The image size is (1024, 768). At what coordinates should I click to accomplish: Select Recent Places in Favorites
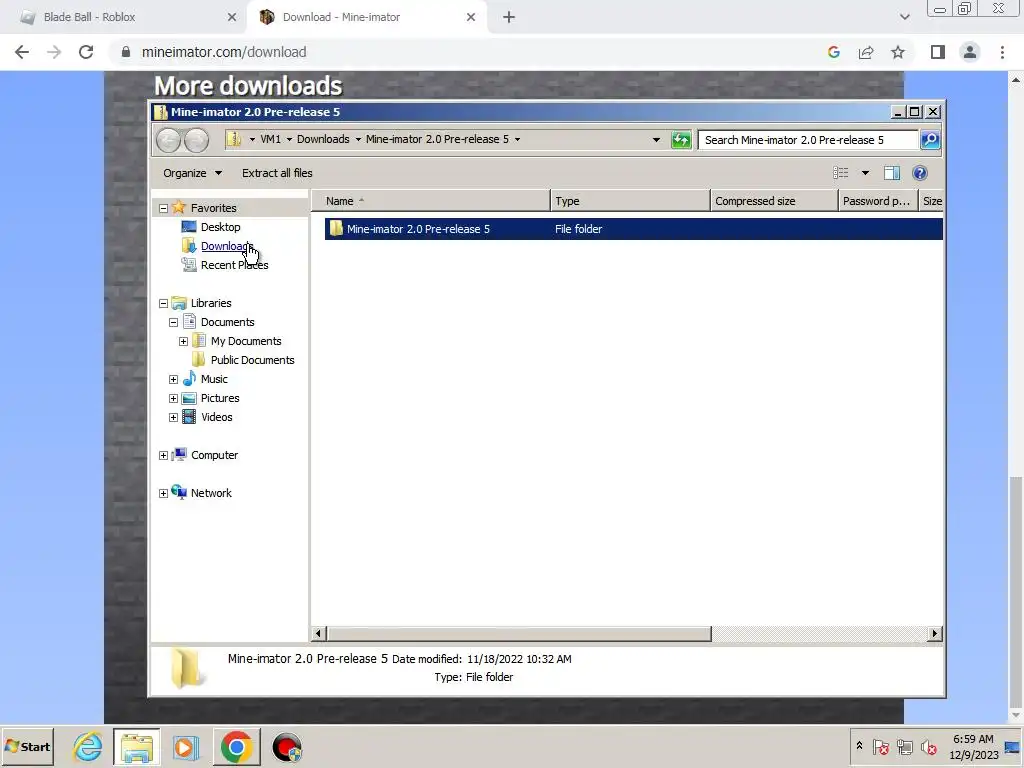click(x=234, y=265)
